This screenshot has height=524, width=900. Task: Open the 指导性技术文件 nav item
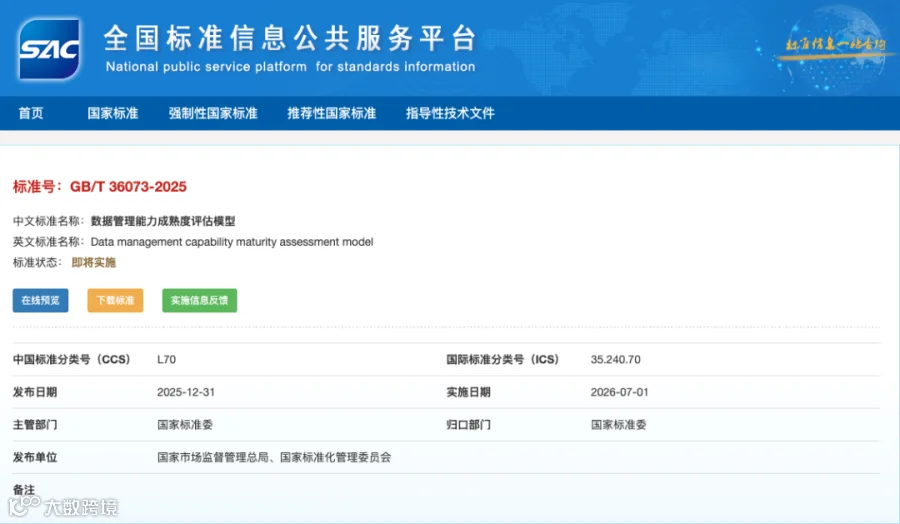coord(450,113)
